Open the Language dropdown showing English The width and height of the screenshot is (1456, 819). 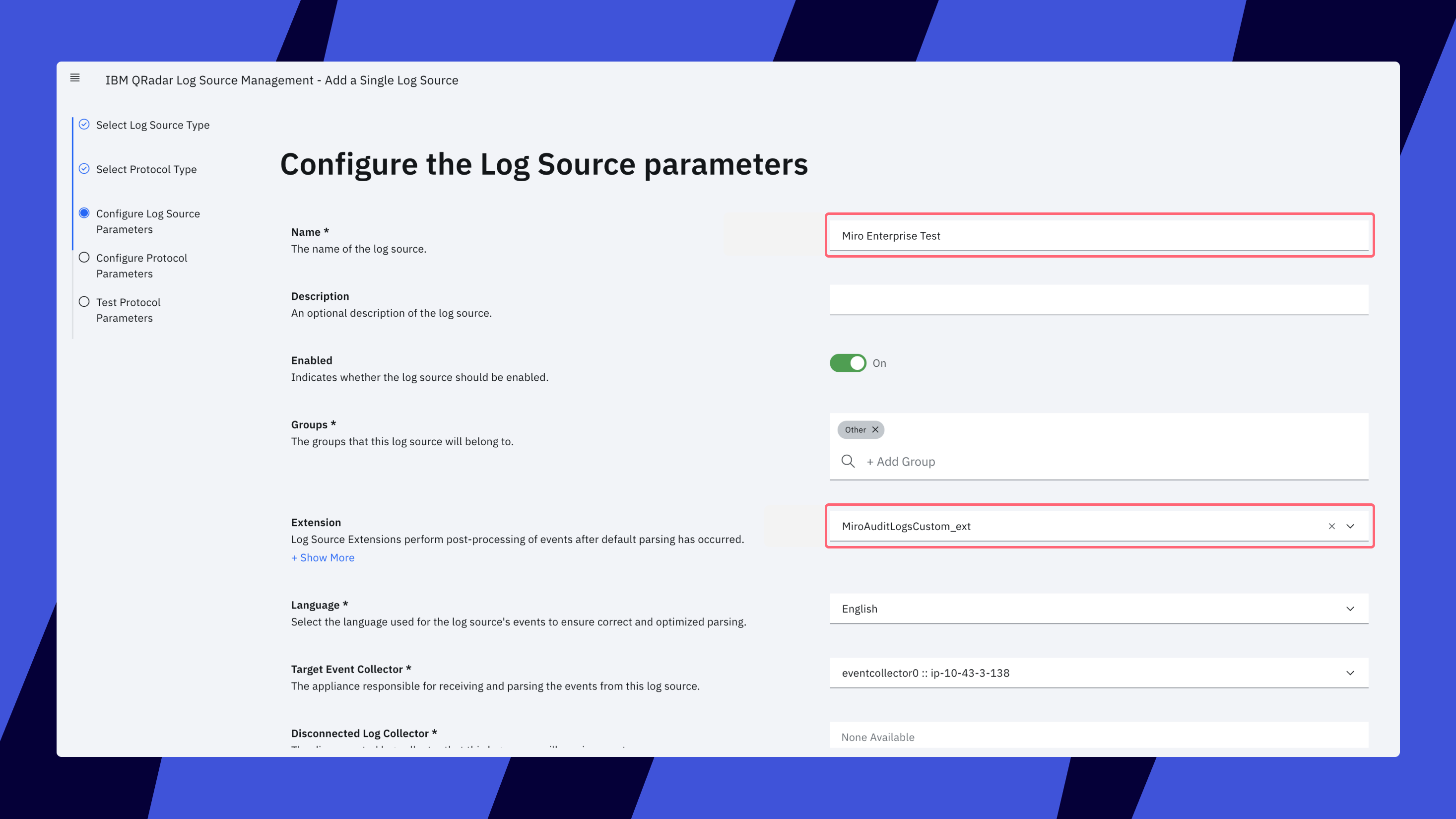(x=1098, y=609)
